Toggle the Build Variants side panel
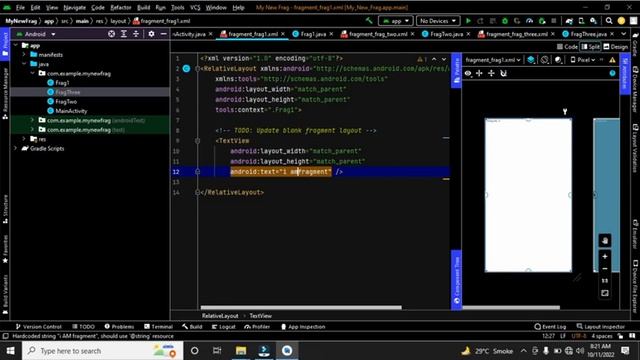The height and width of the screenshot is (360, 640). pos(5,295)
